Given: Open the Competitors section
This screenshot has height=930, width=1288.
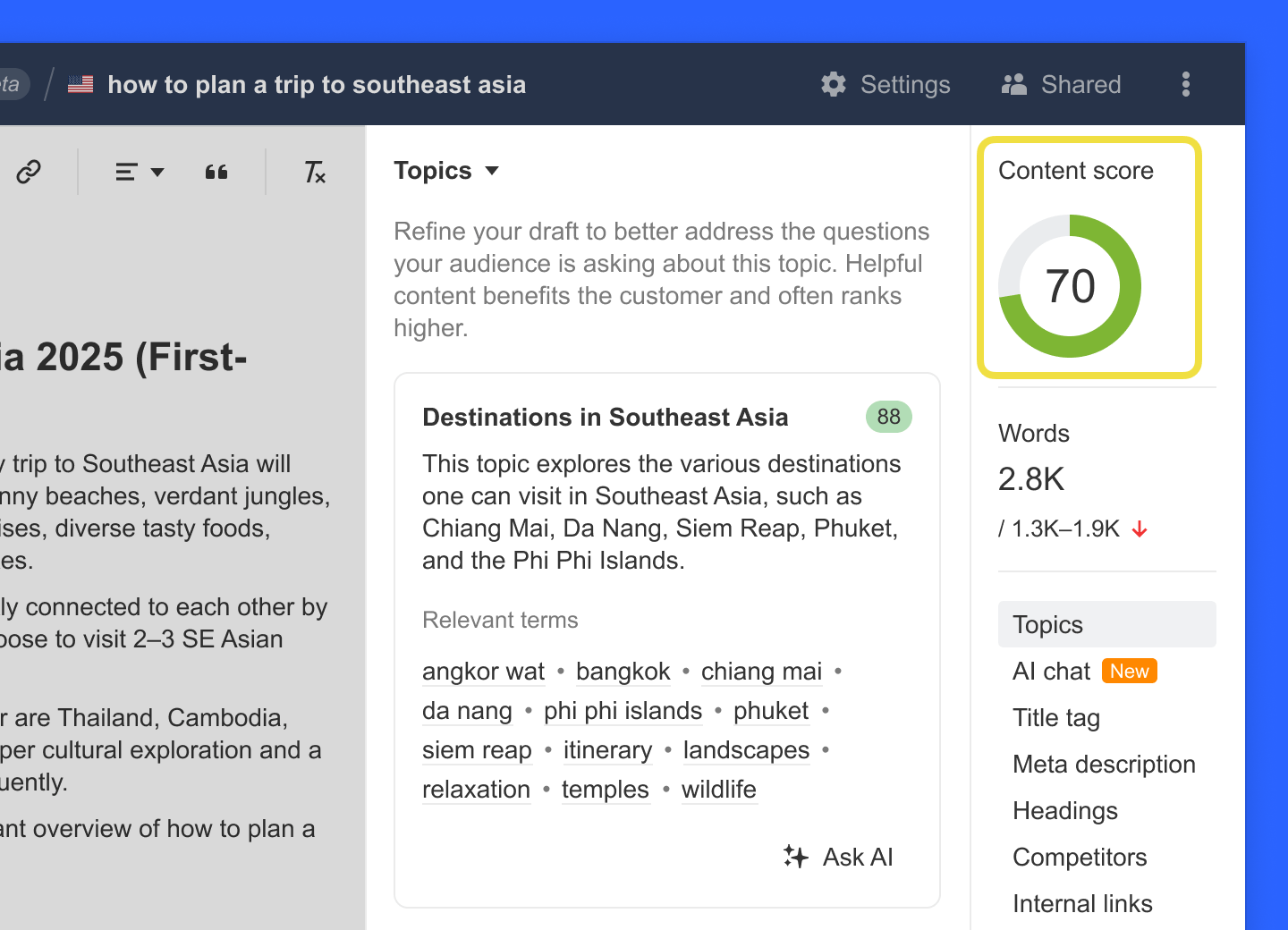Looking at the screenshot, I should tap(1080, 857).
